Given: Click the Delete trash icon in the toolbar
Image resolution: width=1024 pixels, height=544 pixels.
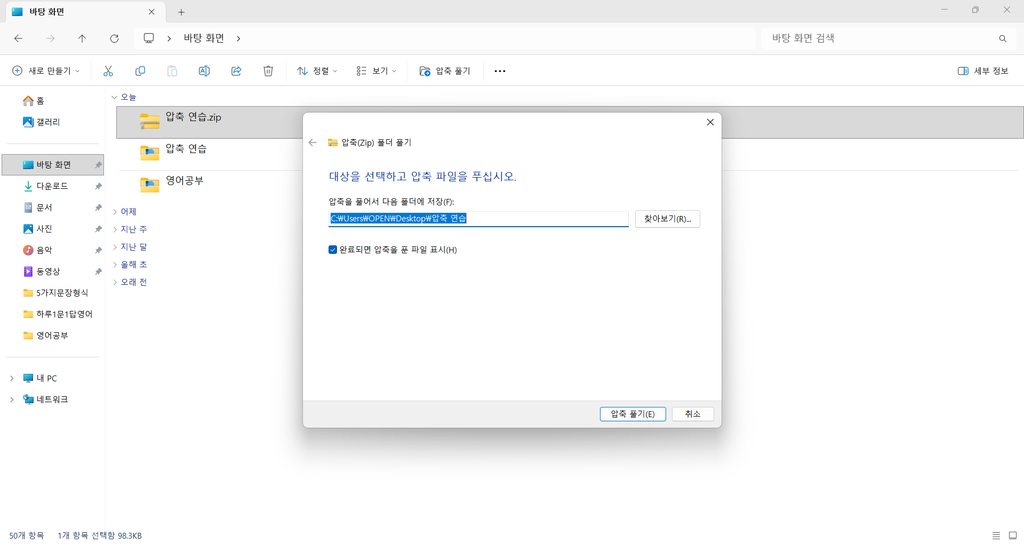Looking at the screenshot, I should click(x=268, y=71).
